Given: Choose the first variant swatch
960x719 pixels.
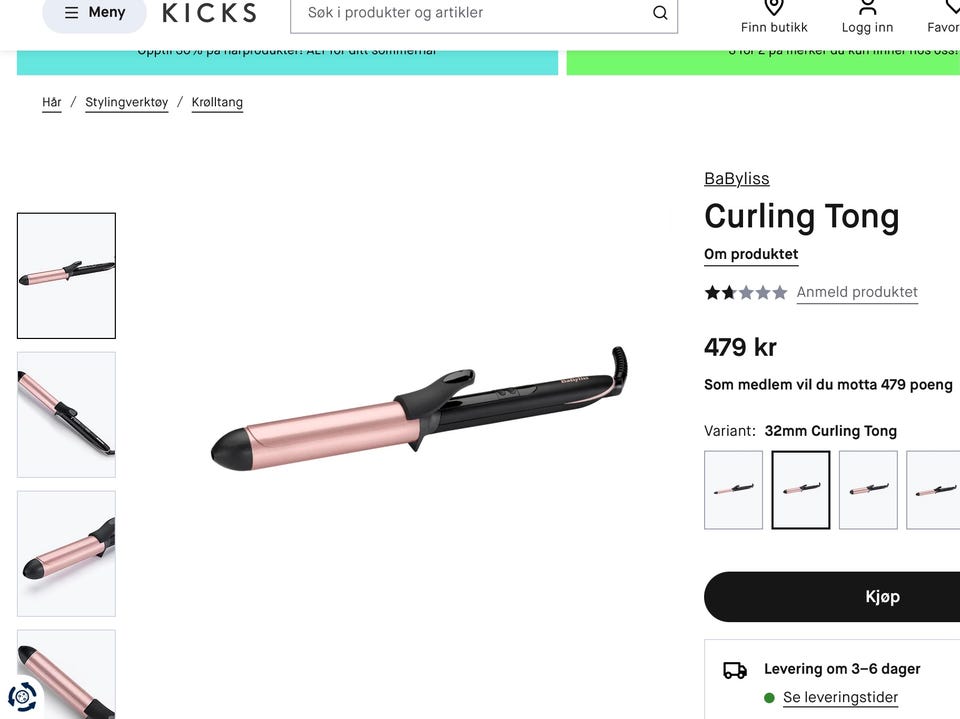Looking at the screenshot, I should 733,490.
